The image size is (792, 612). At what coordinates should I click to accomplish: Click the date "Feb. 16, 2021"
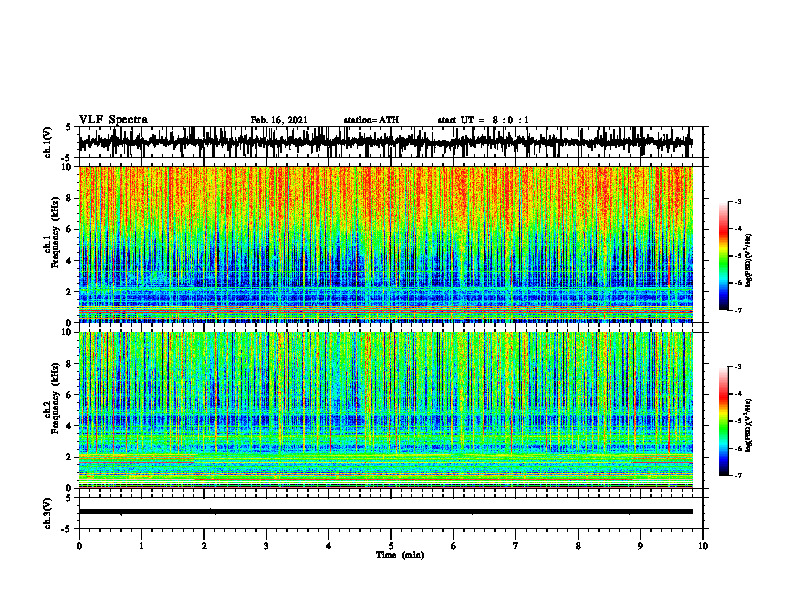point(279,120)
